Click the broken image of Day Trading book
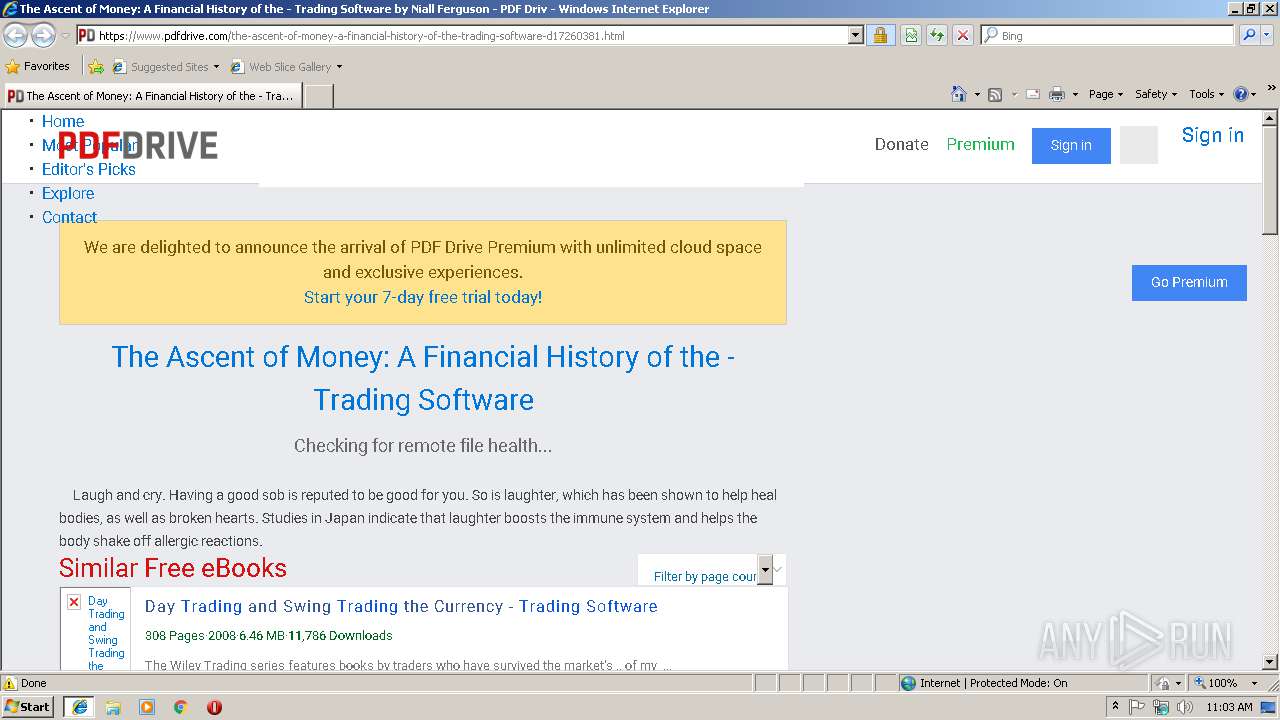1280x720 pixels. point(74,602)
